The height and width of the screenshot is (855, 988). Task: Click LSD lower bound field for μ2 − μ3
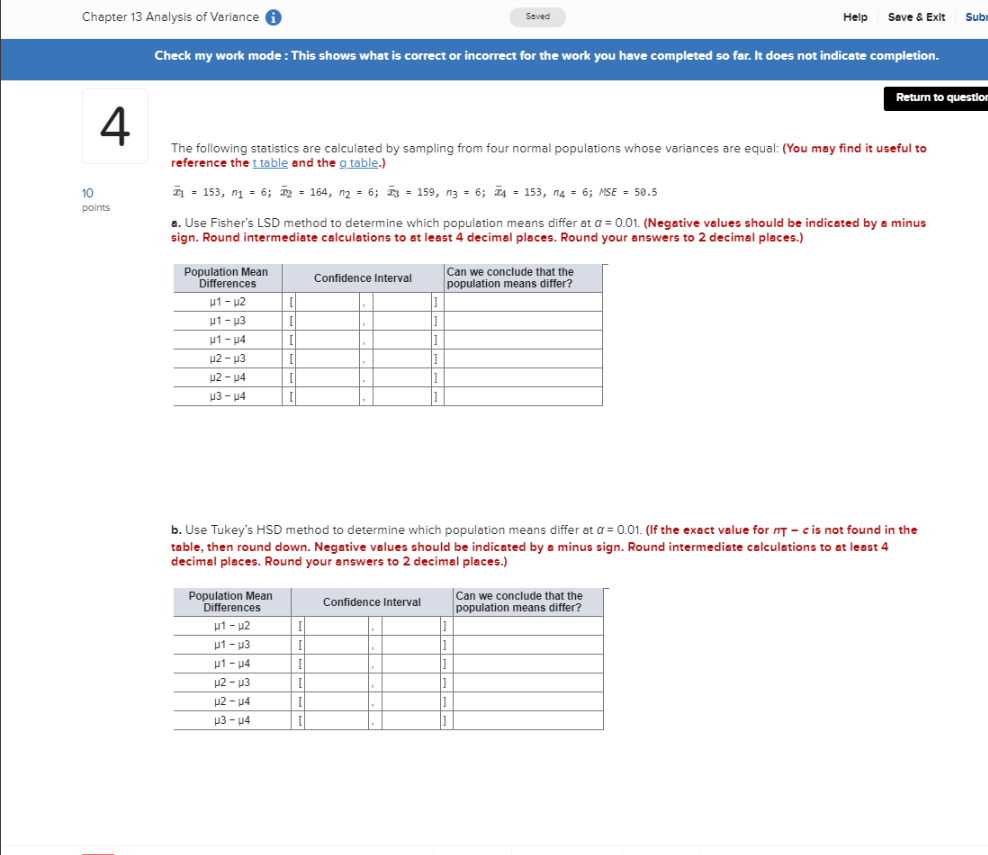click(x=327, y=359)
